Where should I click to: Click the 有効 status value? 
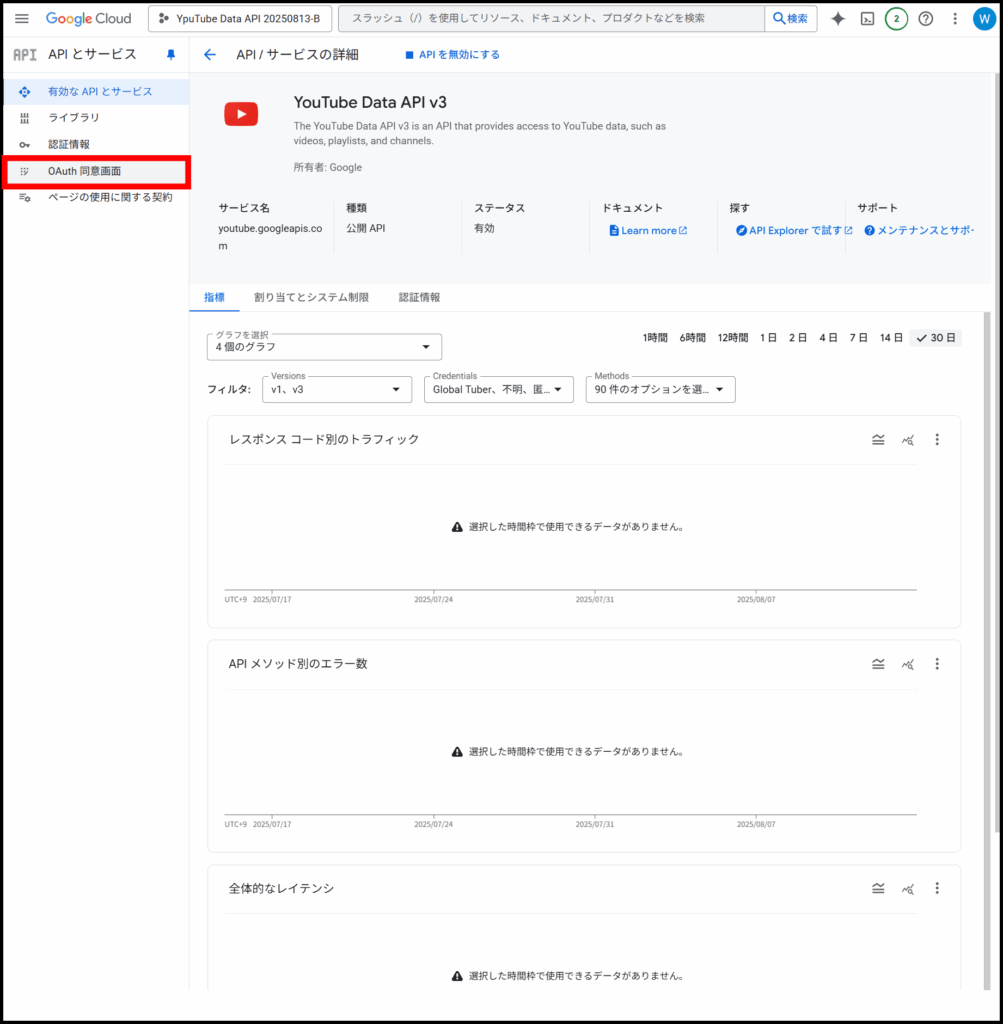(x=484, y=229)
